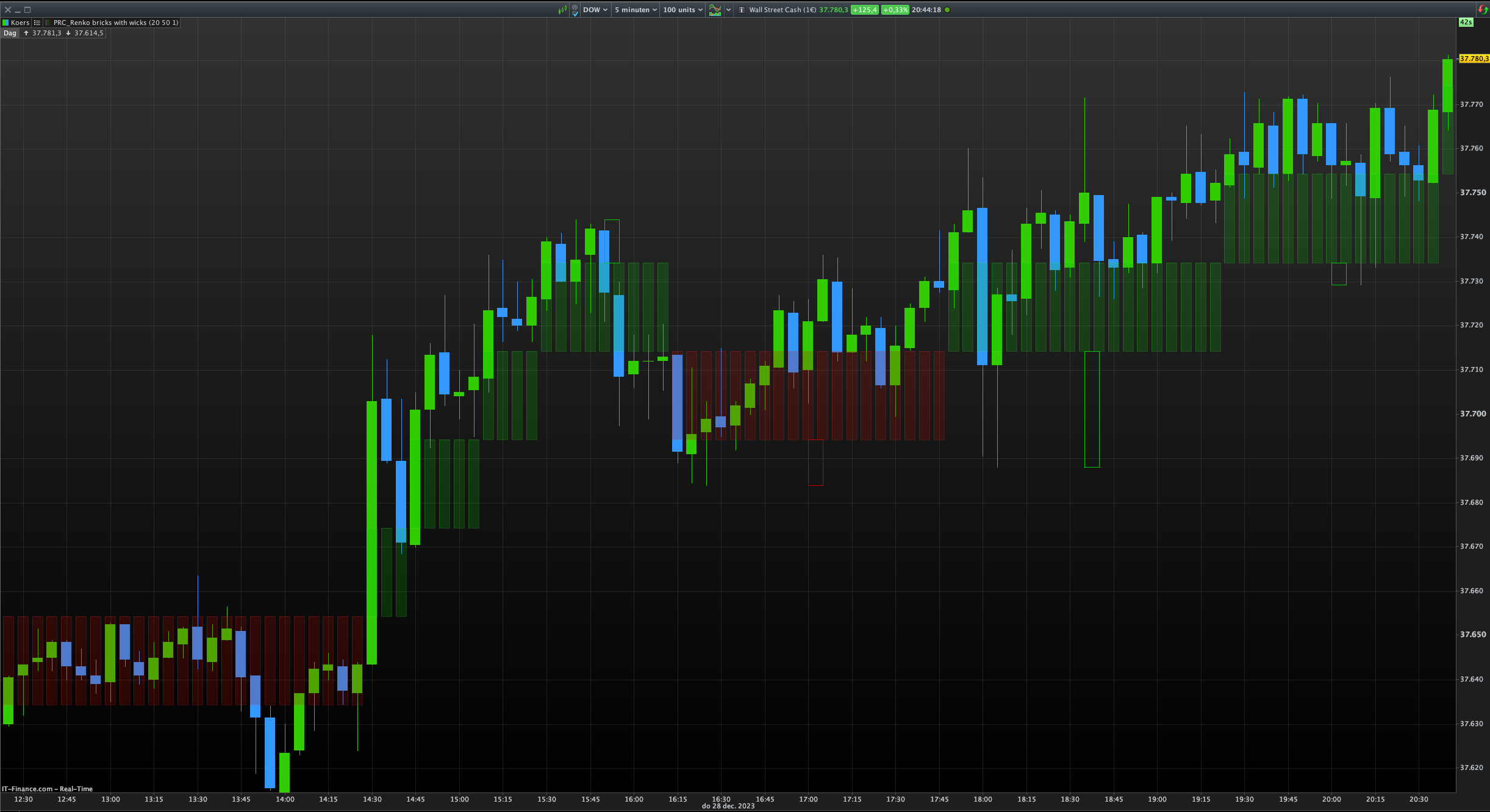Toggle the magnet snap checkmark icon

[575, 10]
